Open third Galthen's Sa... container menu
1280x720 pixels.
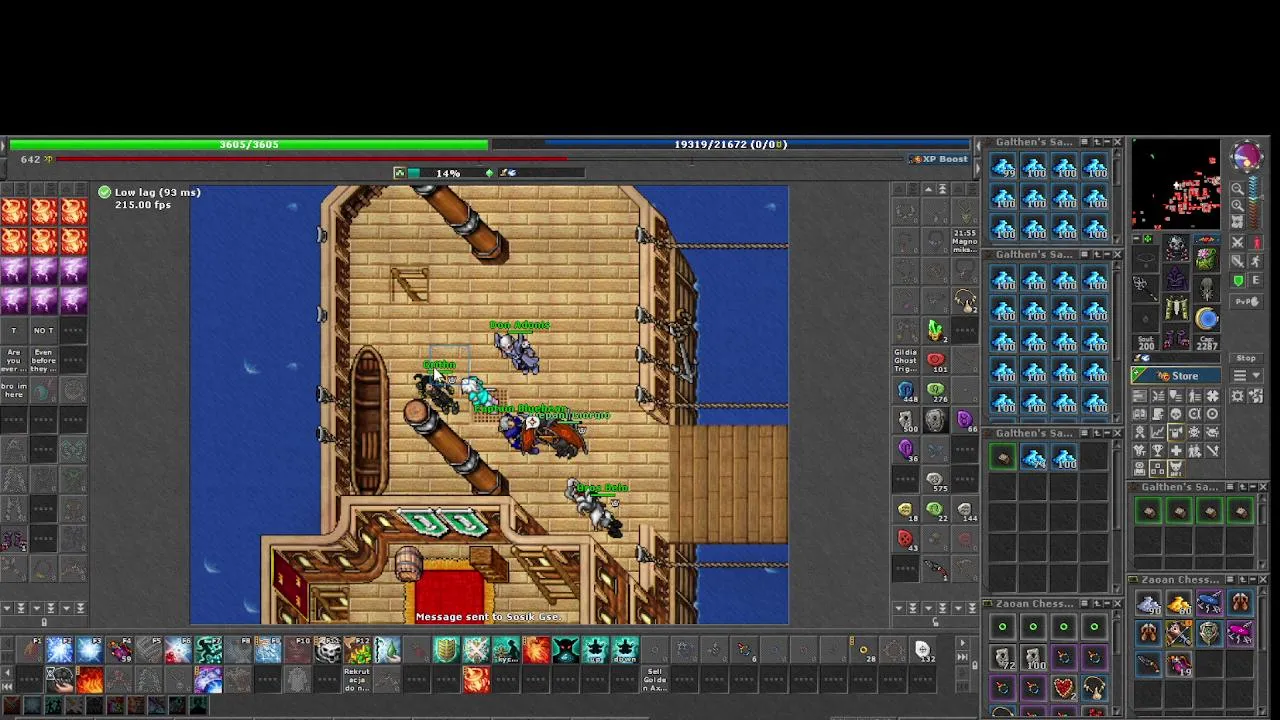1085,433
